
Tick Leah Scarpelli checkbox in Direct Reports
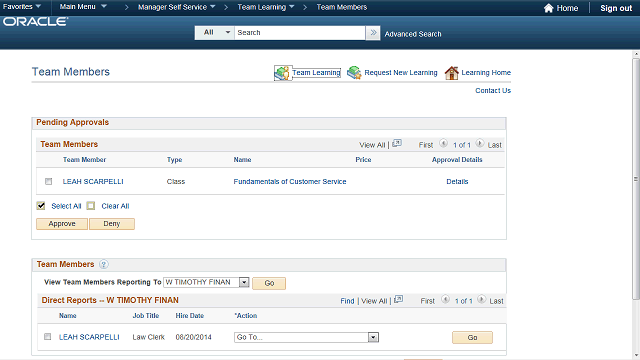(x=48, y=337)
